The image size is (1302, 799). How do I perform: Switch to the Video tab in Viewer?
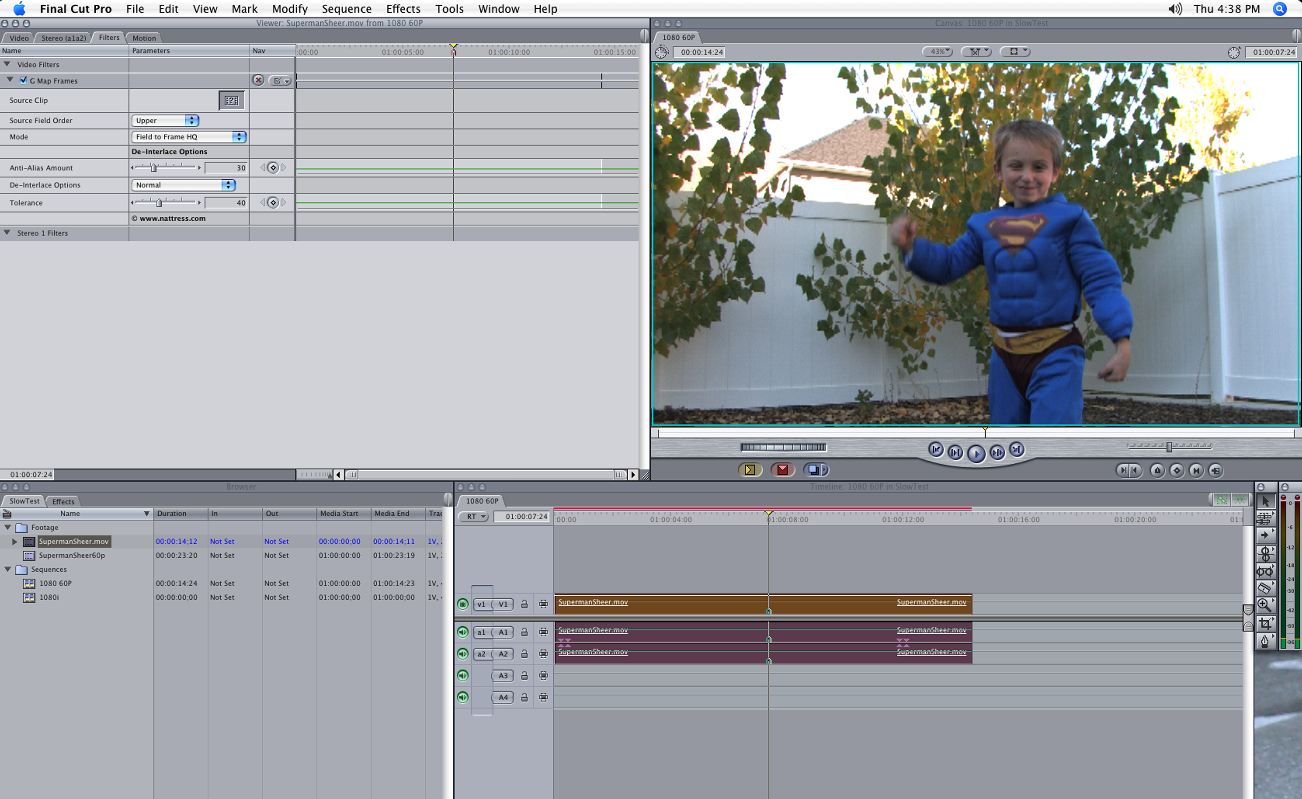click(x=19, y=38)
